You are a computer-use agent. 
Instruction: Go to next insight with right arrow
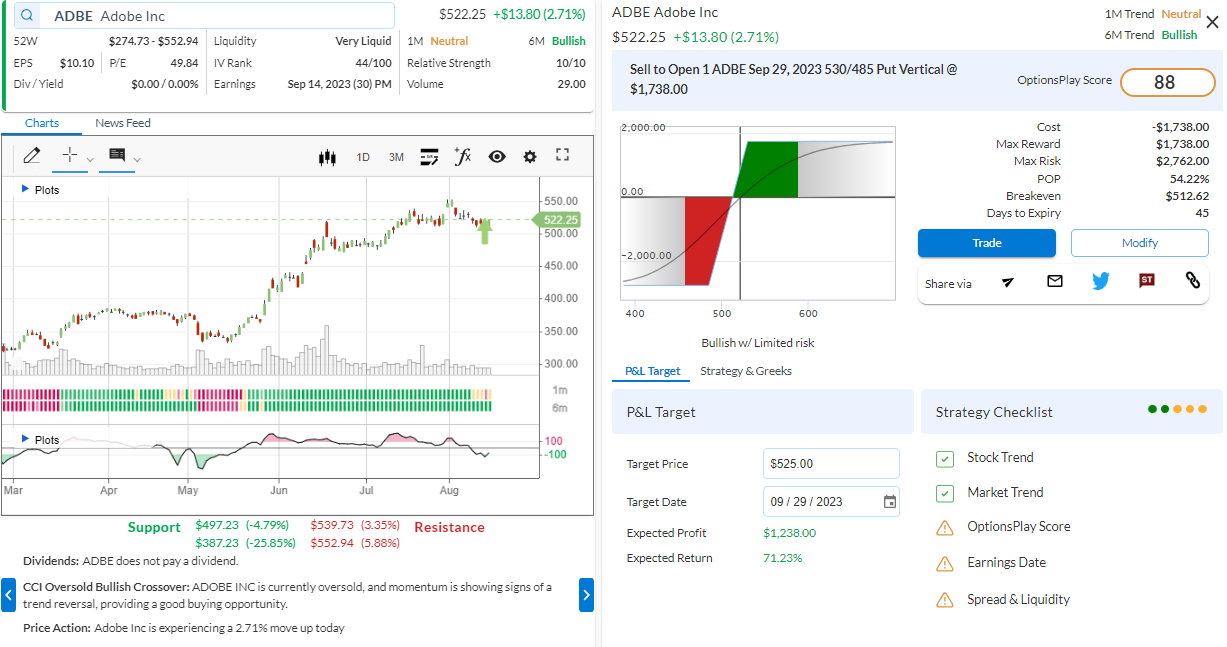(586, 595)
